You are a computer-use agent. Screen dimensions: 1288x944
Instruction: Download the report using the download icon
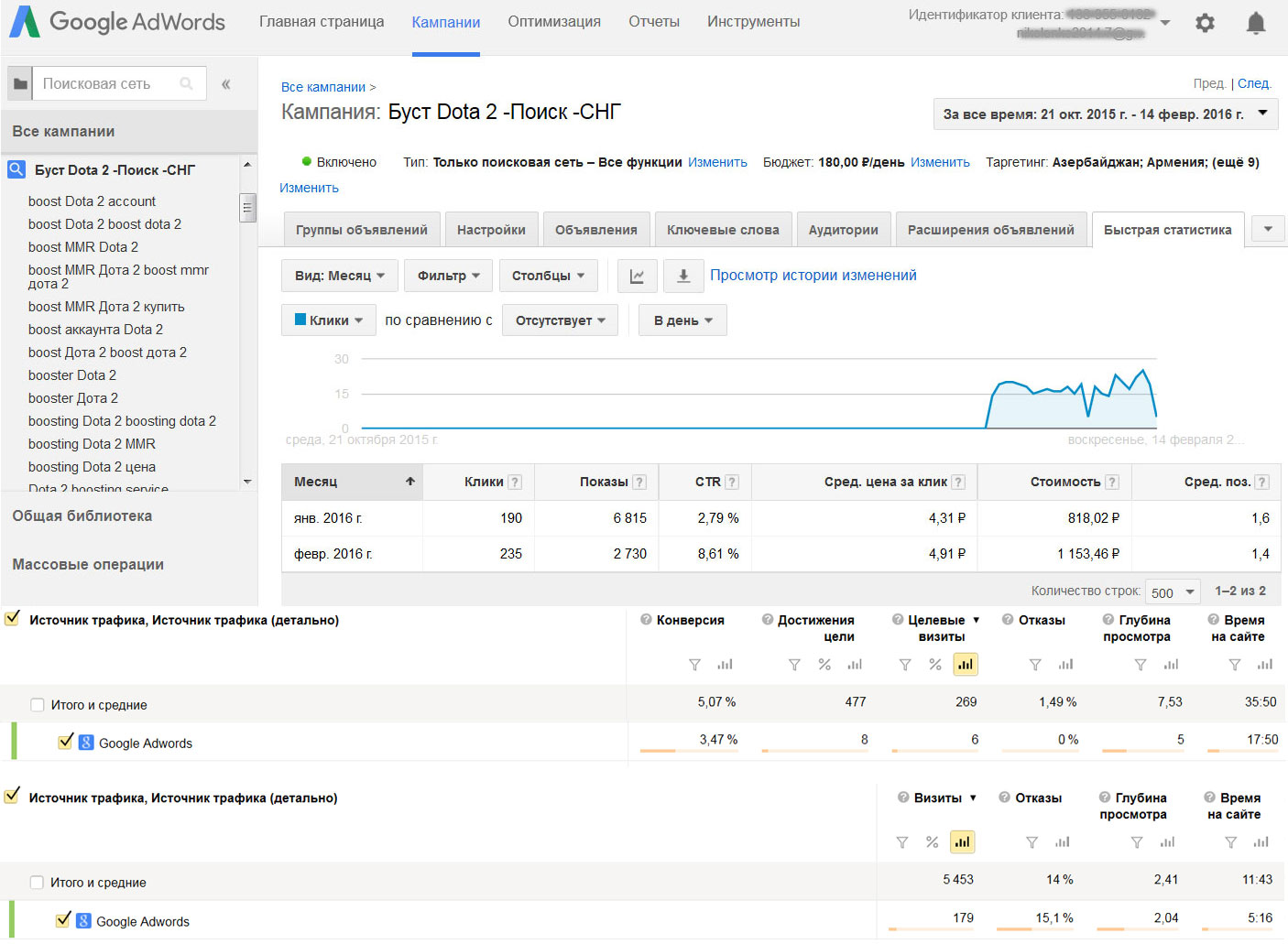pyautogui.click(x=683, y=276)
